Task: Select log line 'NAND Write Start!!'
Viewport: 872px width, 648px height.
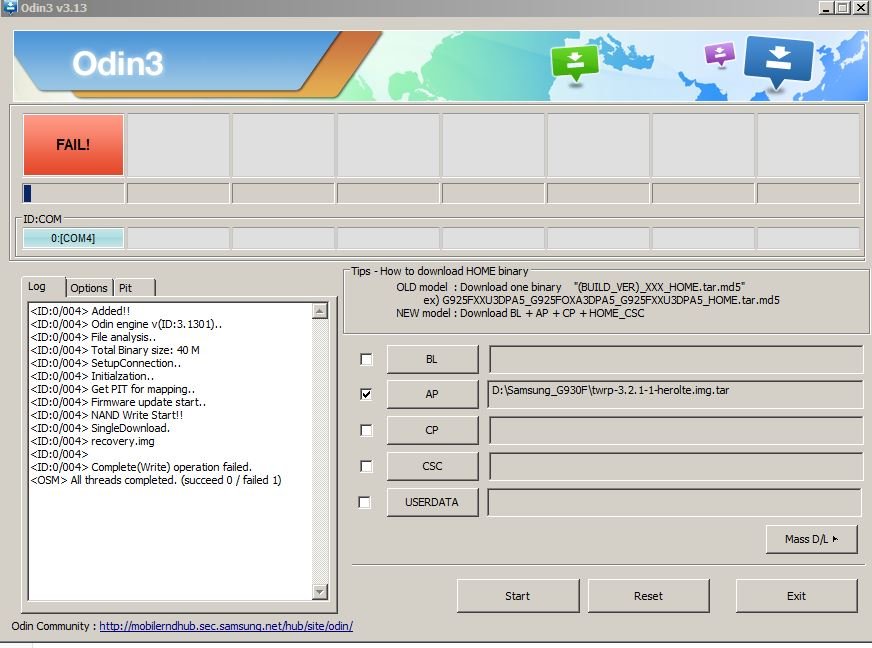Action: (107, 415)
